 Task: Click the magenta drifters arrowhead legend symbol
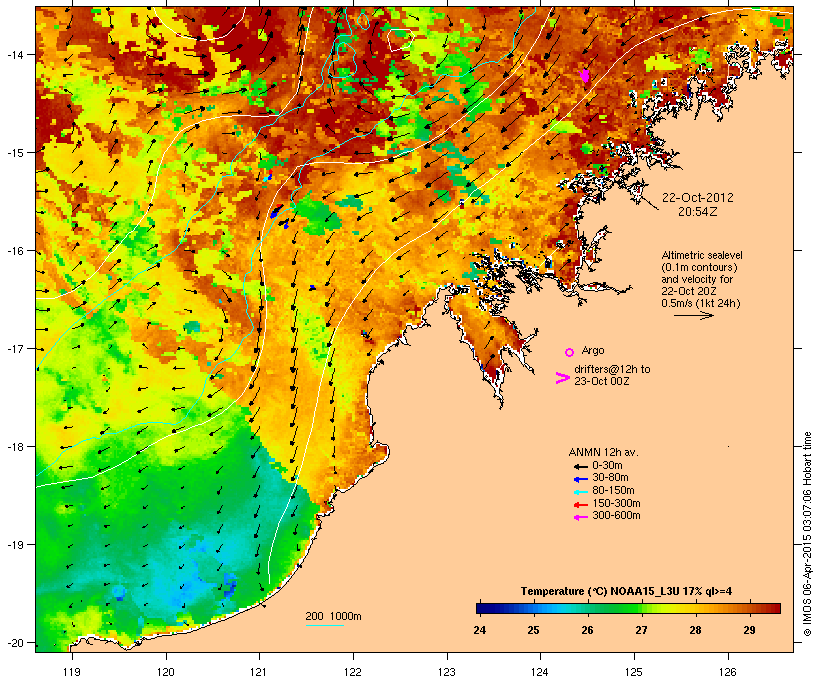pos(562,378)
